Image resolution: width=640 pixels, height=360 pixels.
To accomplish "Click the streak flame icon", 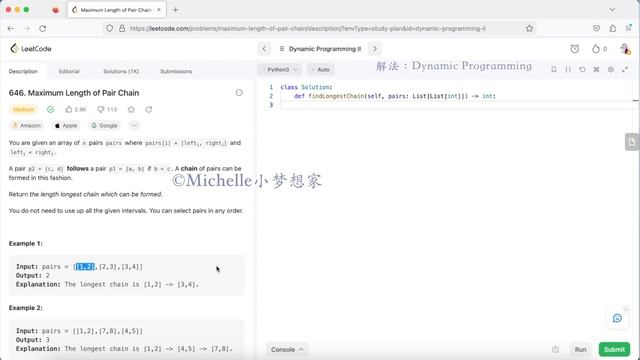I will click(x=596, y=49).
